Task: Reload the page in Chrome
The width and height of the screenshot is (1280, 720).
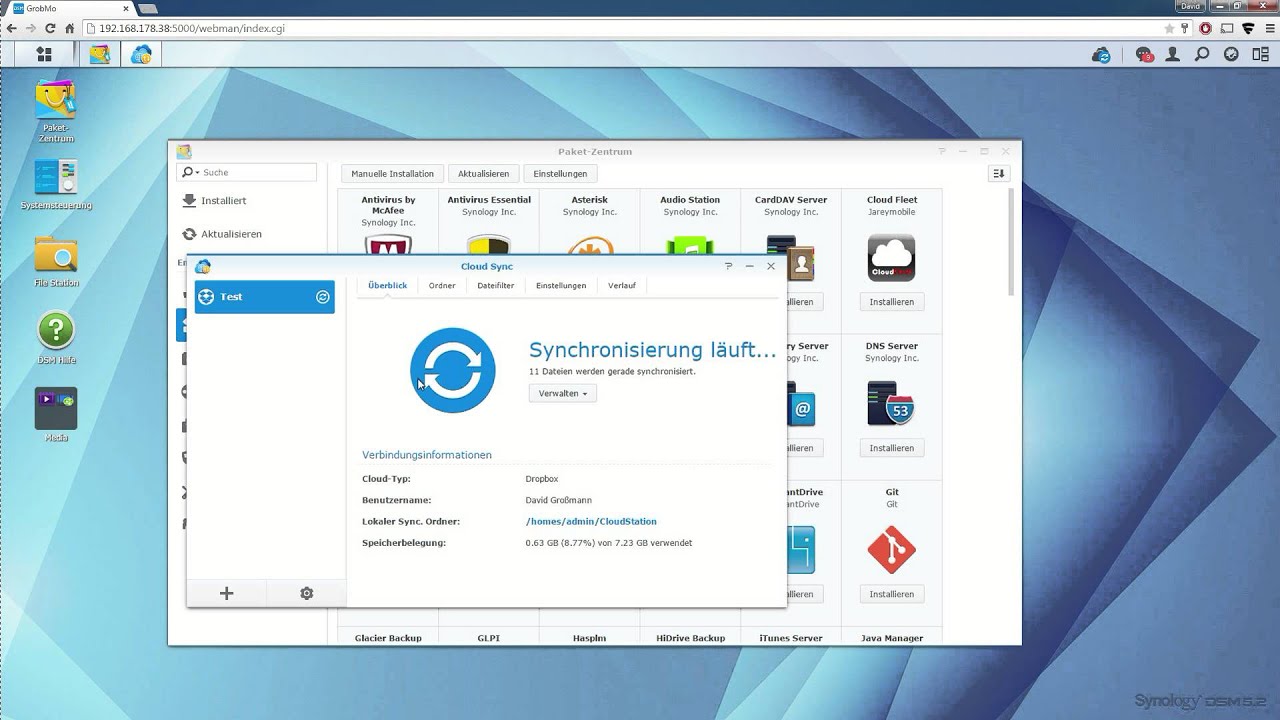Action: [50, 29]
